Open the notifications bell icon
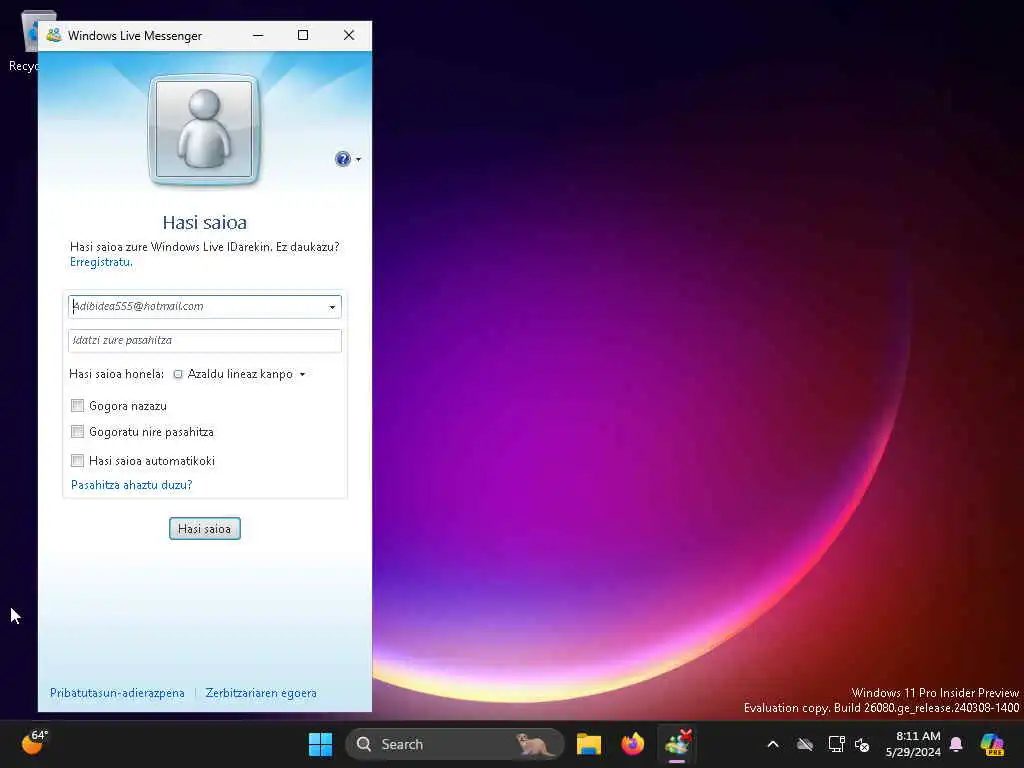Image resolution: width=1024 pixels, height=768 pixels. tap(956, 744)
